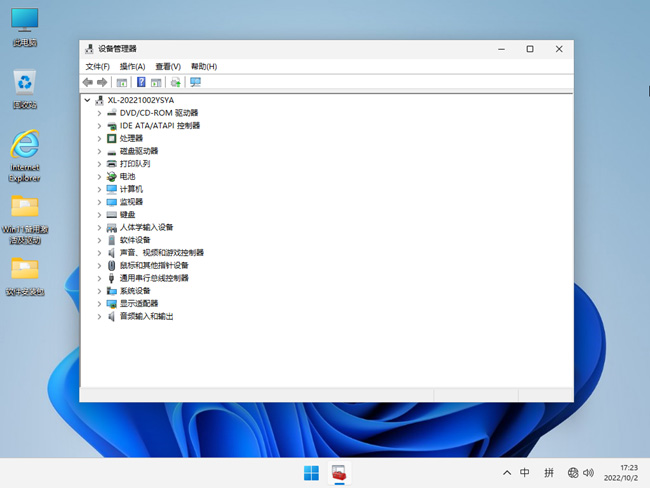The width and height of the screenshot is (650, 488).
Task: Select the 此电脑 desktop icon
Action: tap(25, 27)
